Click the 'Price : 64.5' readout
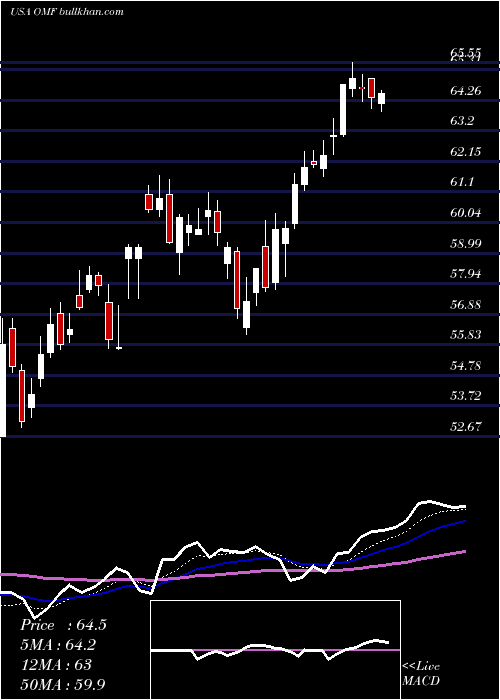Image resolution: width=500 pixels, height=700 pixels. tap(63, 625)
